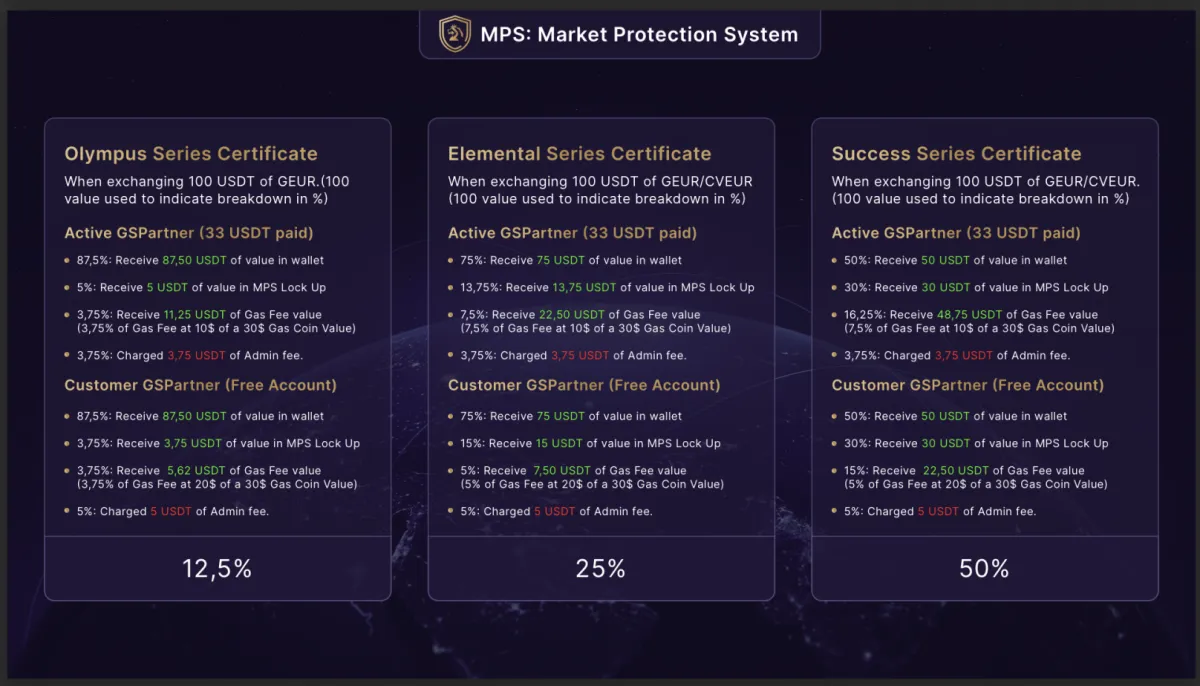Click the MPS shield lion logo icon
This screenshot has width=1200, height=686.
pyautogui.click(x=455, y=34)
